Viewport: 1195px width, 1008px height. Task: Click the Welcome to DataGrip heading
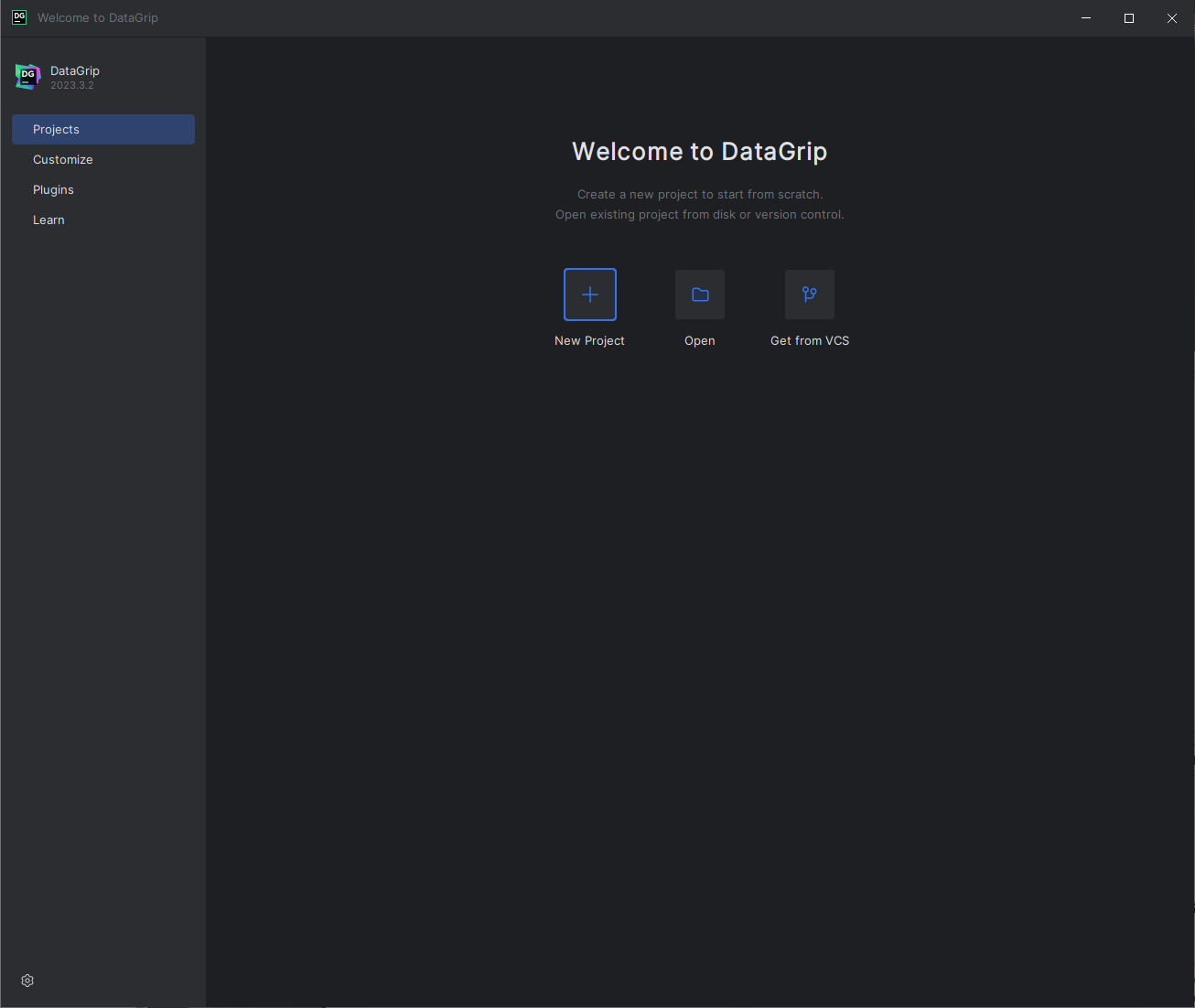tap(700, 151)
